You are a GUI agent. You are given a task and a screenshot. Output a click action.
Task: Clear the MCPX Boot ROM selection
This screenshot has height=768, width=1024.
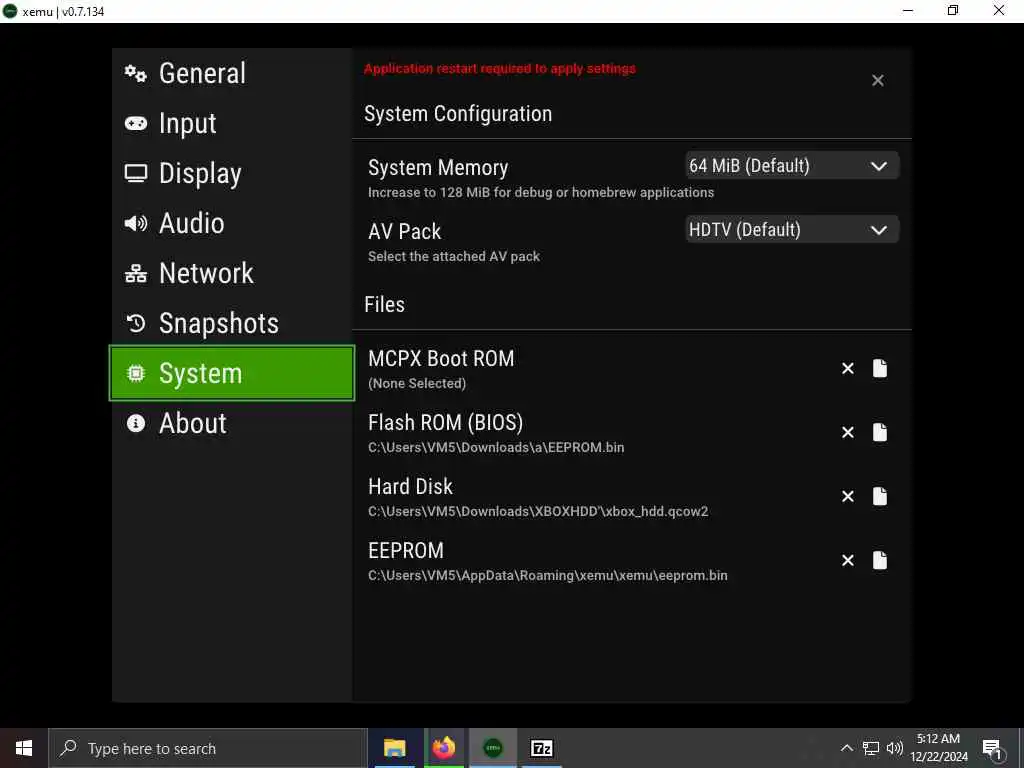(x=848, y=368)
